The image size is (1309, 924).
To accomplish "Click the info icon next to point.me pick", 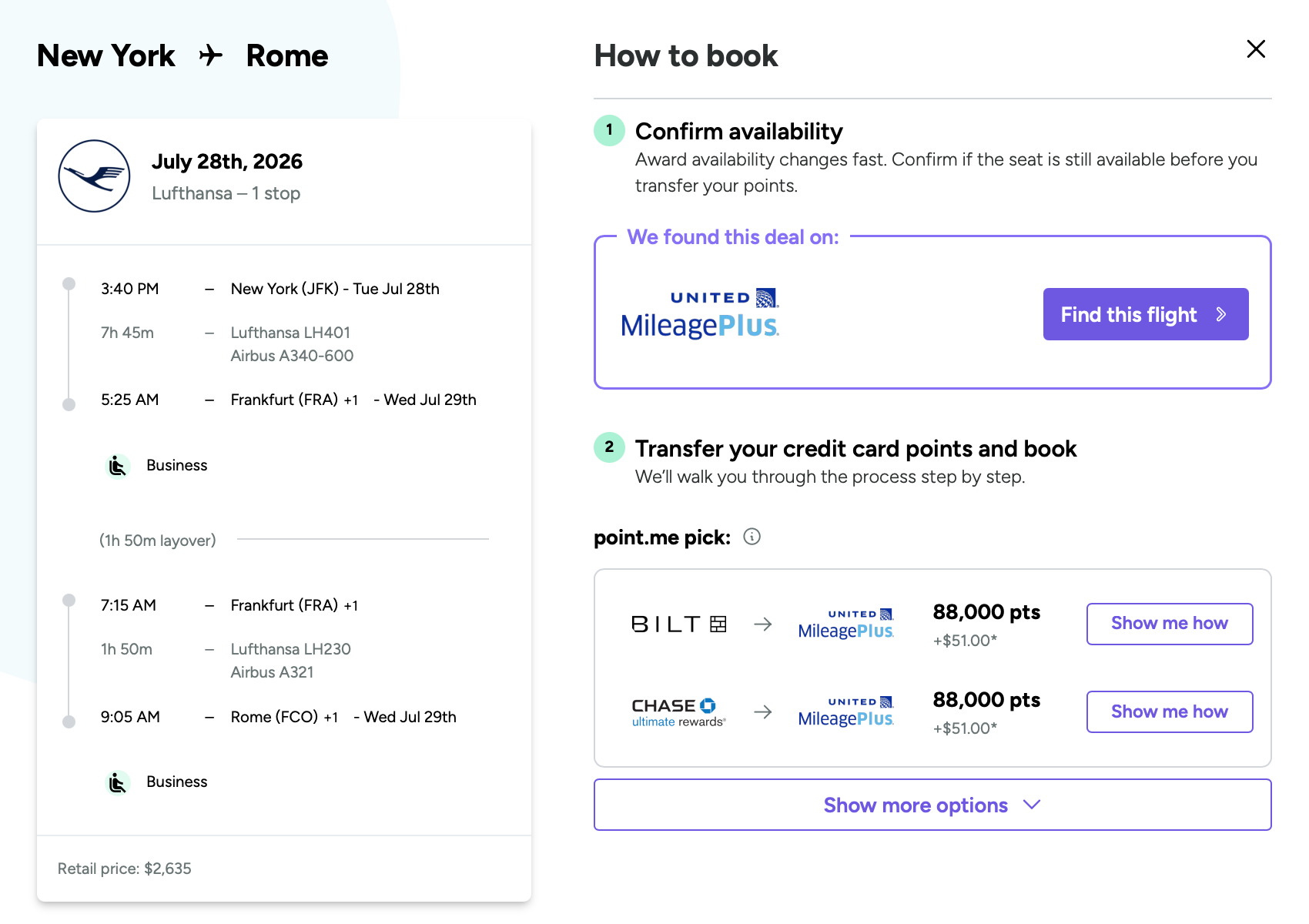I will pos(752,537).
